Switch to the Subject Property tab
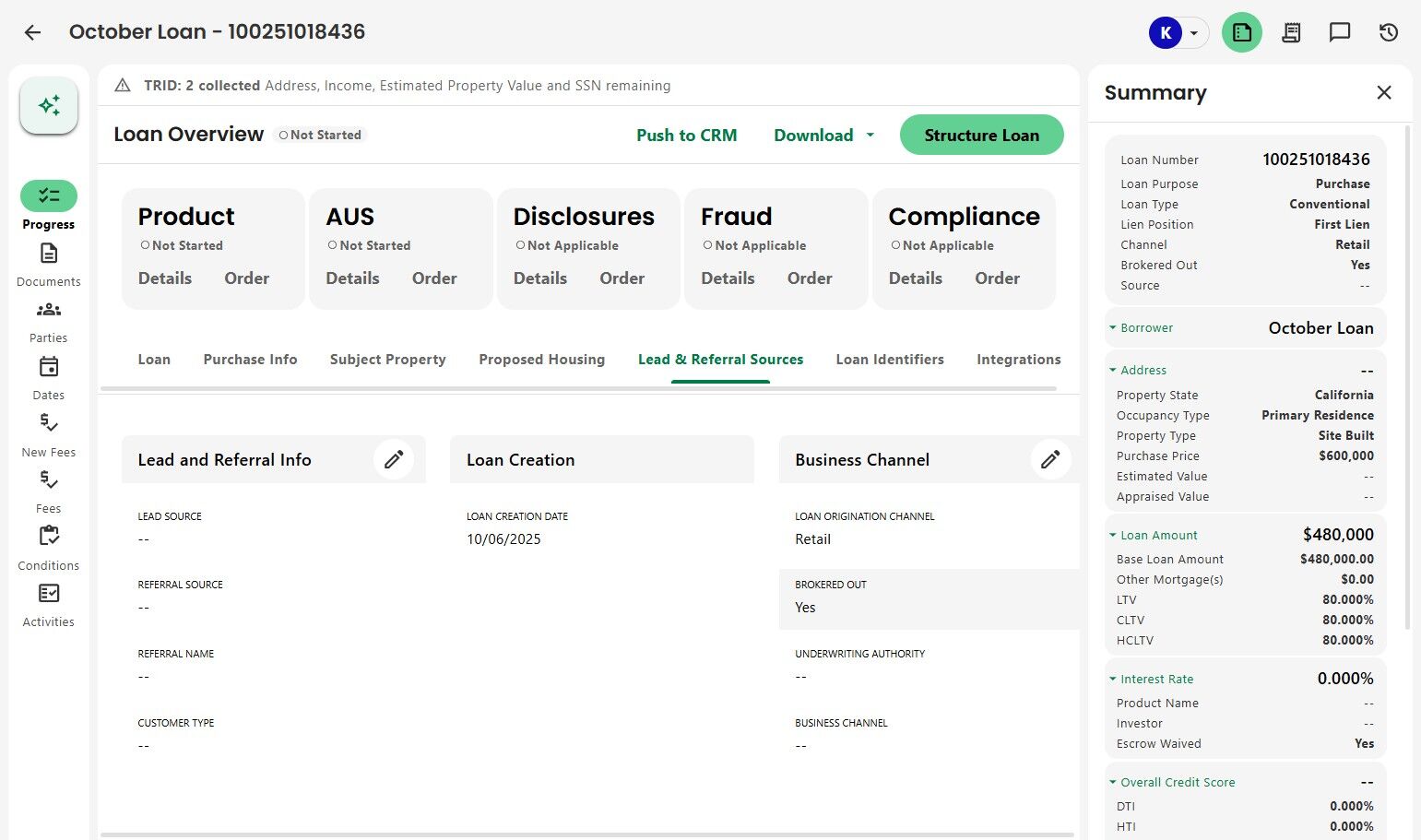The width and height of the screenshot is (1421, 840). (388, 360)
